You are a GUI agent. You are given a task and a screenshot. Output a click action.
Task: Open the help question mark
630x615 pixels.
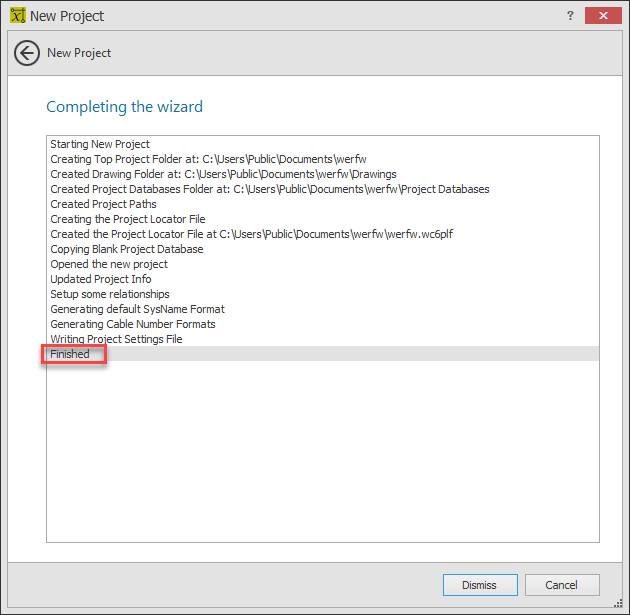point(570,16)
